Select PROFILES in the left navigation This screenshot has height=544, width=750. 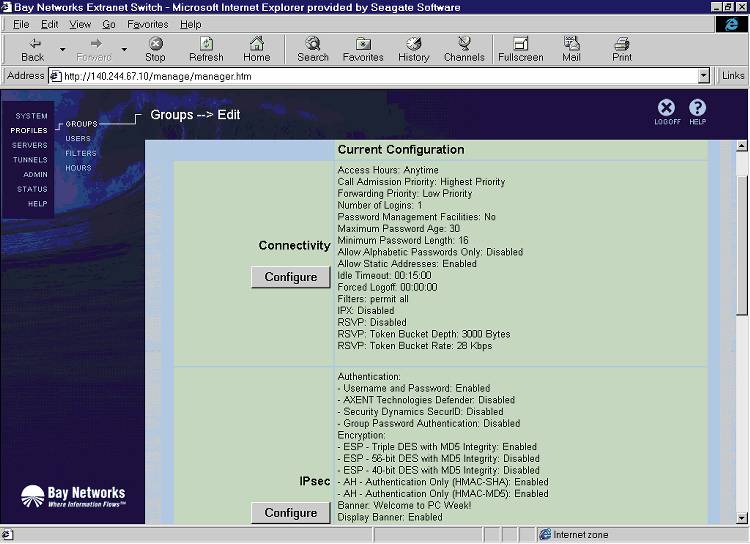pyautogui.click(x=29, y=130)
